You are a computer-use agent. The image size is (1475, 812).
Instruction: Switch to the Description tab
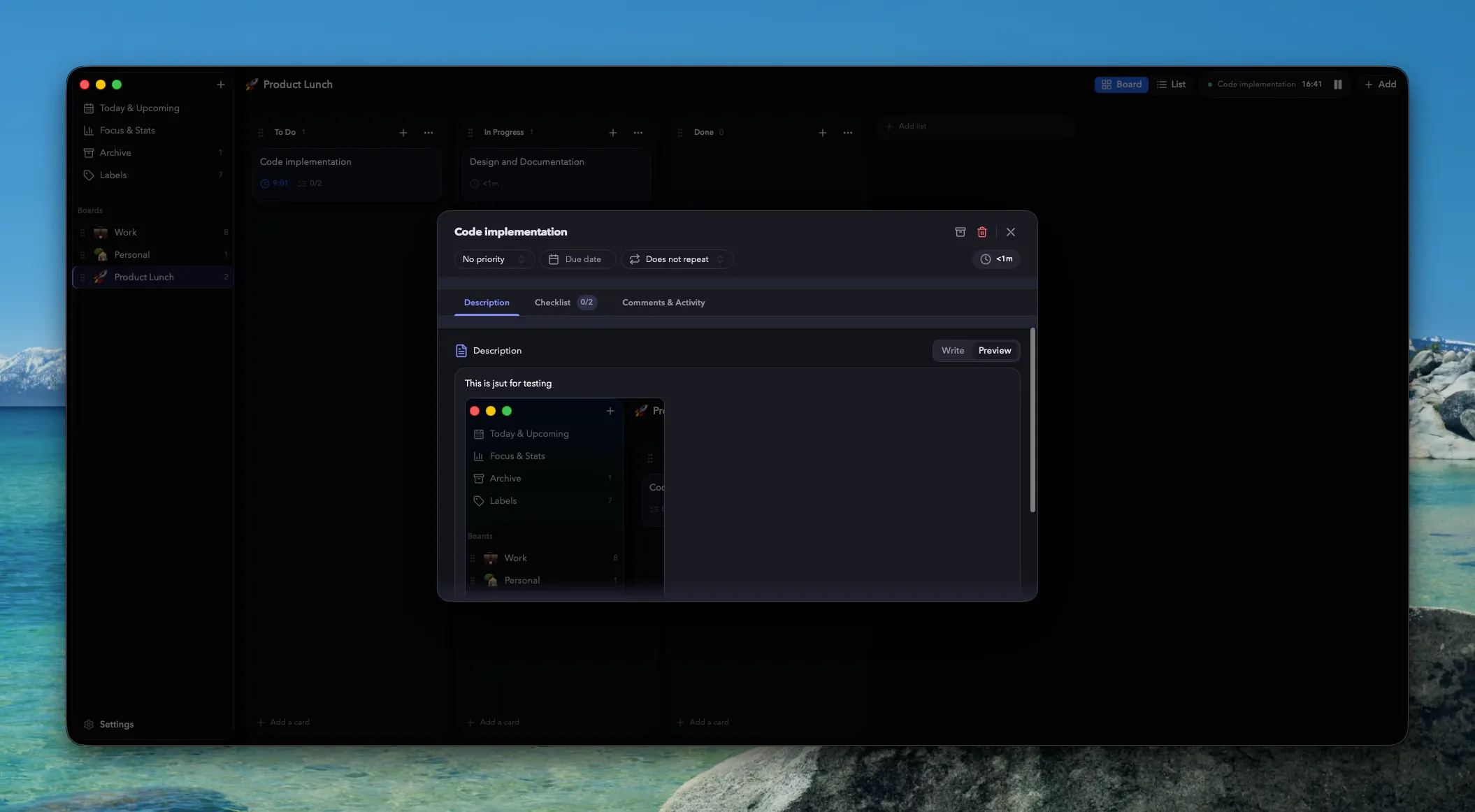(x=487, y=303)
